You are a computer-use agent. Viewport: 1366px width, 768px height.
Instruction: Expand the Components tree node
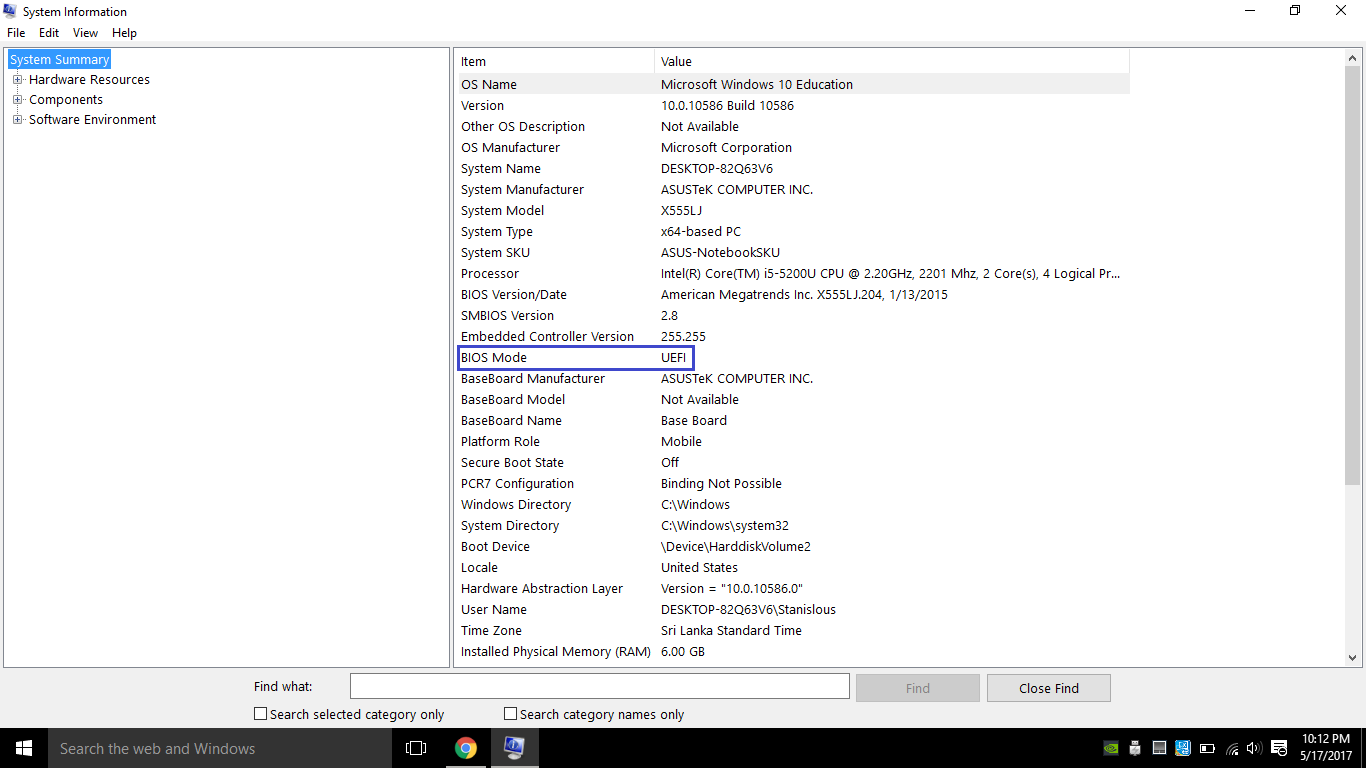(17, 100)
